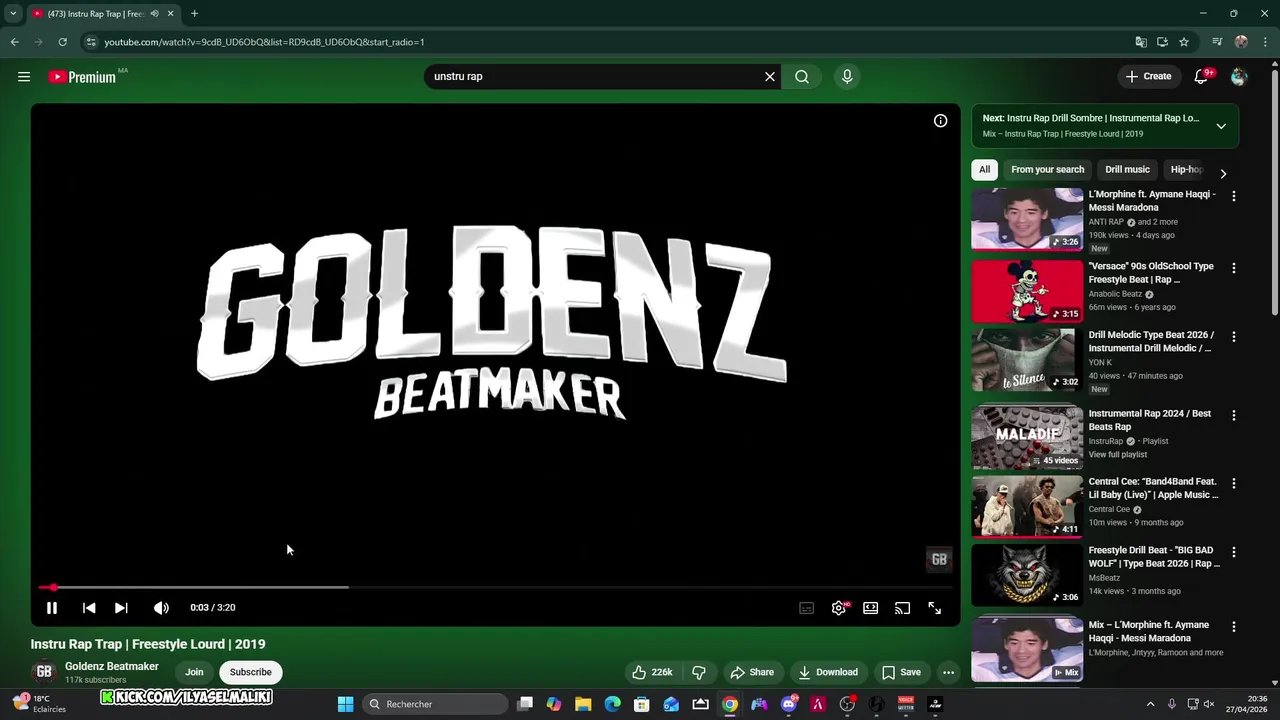
Task: Open options for Central Cee Band4Band video
Action: 1233,483
